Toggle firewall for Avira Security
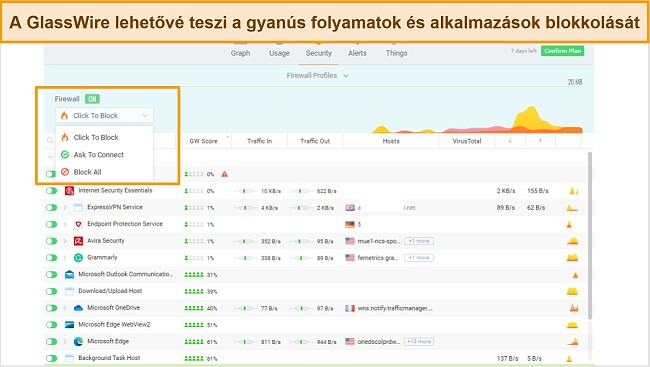The image size is (650, 367). [51, 241]
